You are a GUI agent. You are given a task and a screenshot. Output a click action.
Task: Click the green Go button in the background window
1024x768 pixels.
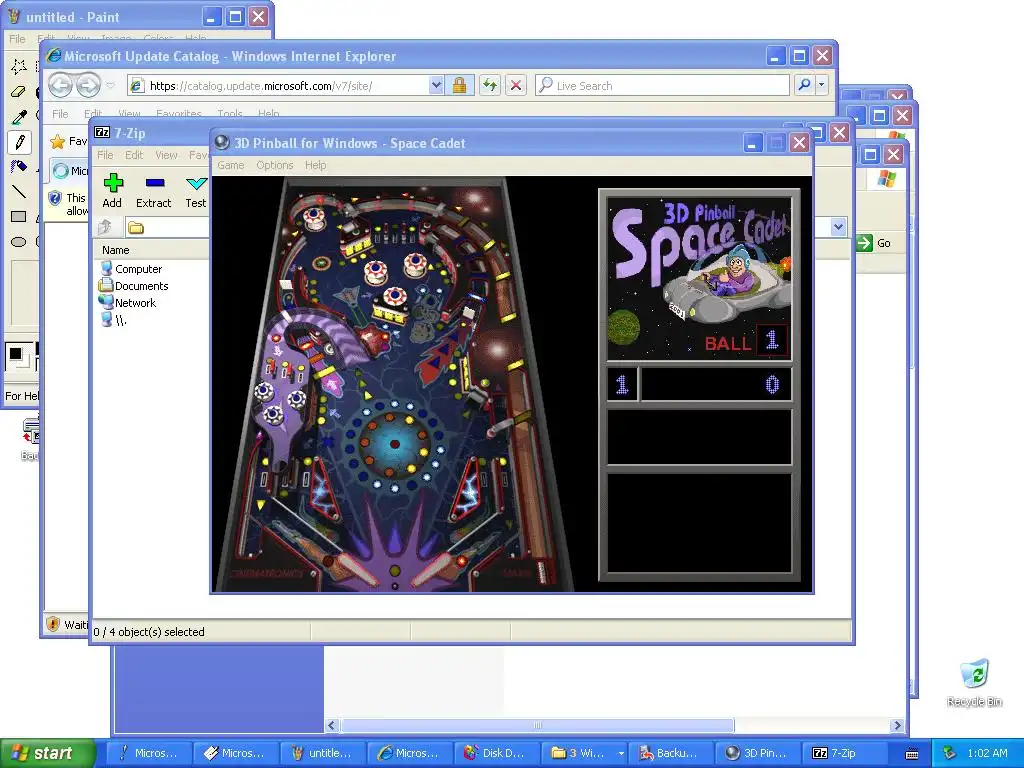(874, 243)
